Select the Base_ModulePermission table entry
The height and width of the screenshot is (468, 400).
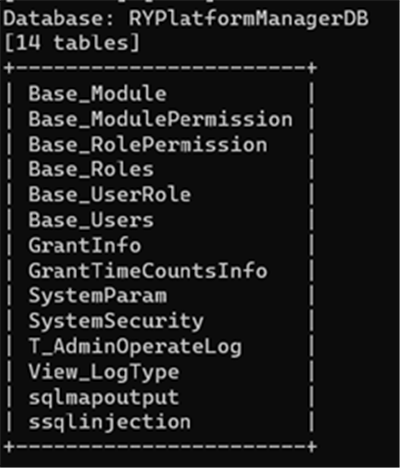160,119
